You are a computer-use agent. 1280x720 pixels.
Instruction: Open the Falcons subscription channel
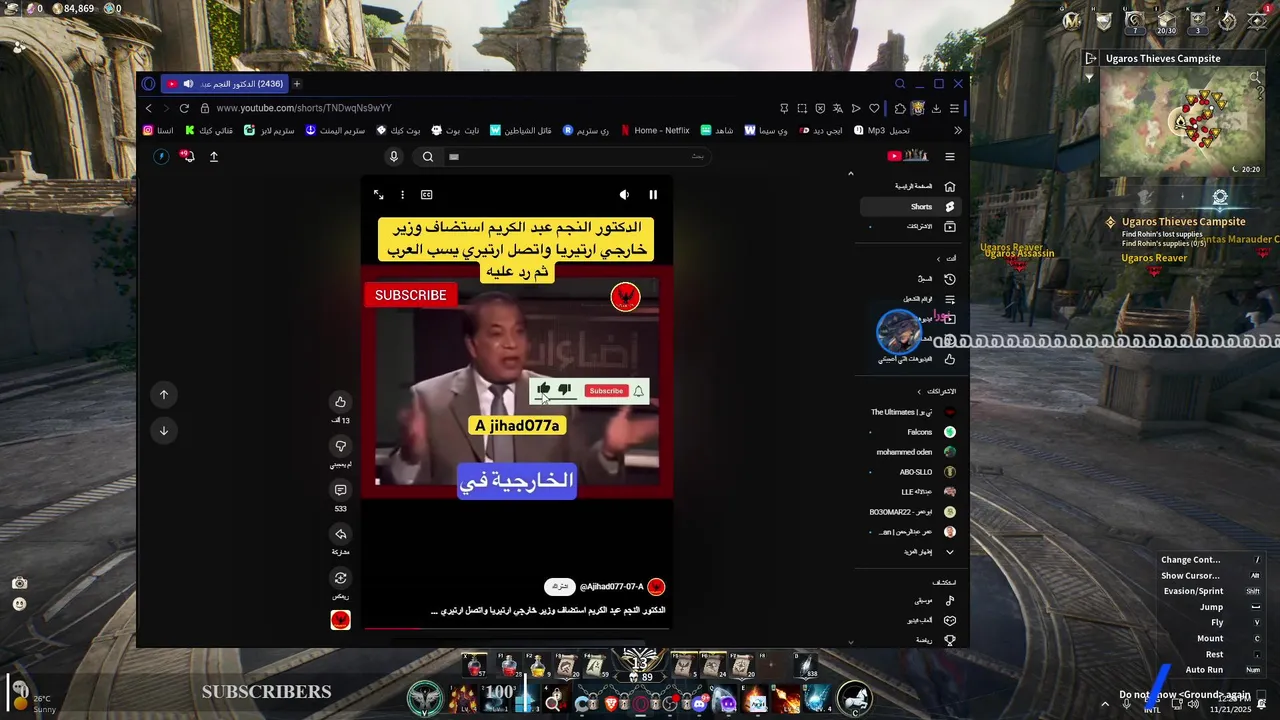[x=910, y=432]
